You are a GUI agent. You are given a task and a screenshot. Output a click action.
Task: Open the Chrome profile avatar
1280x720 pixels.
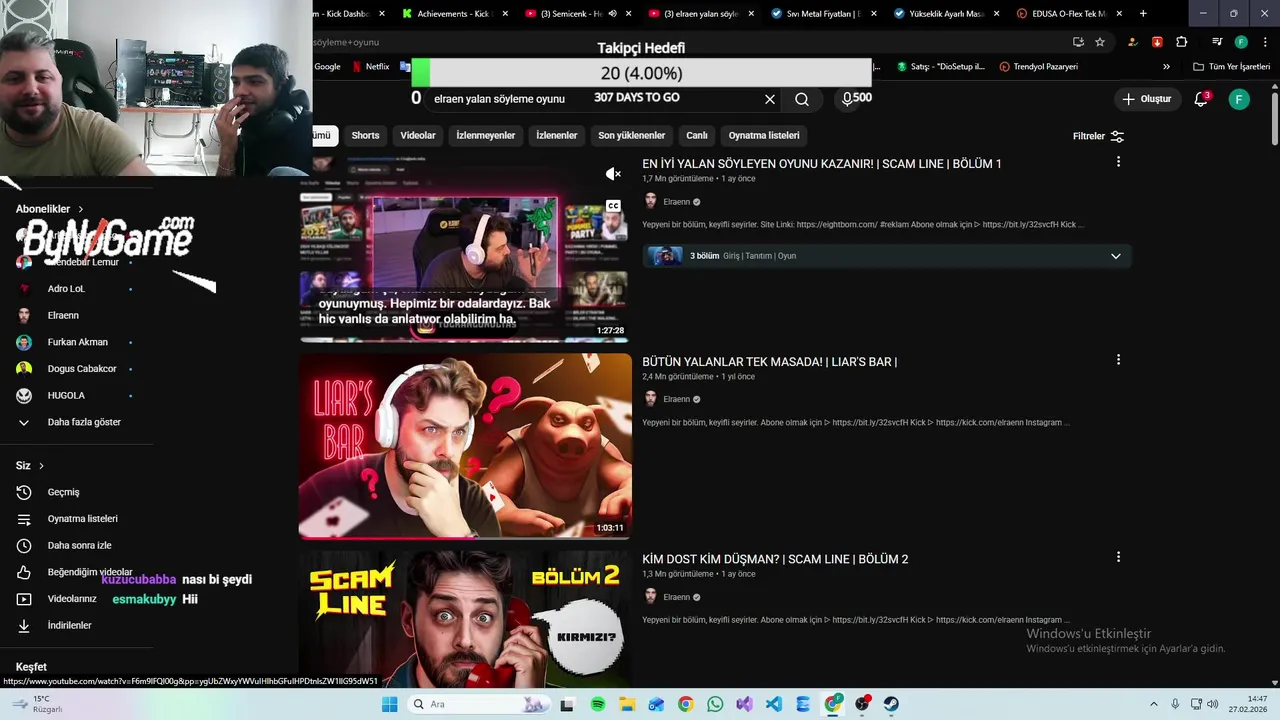1241,42
